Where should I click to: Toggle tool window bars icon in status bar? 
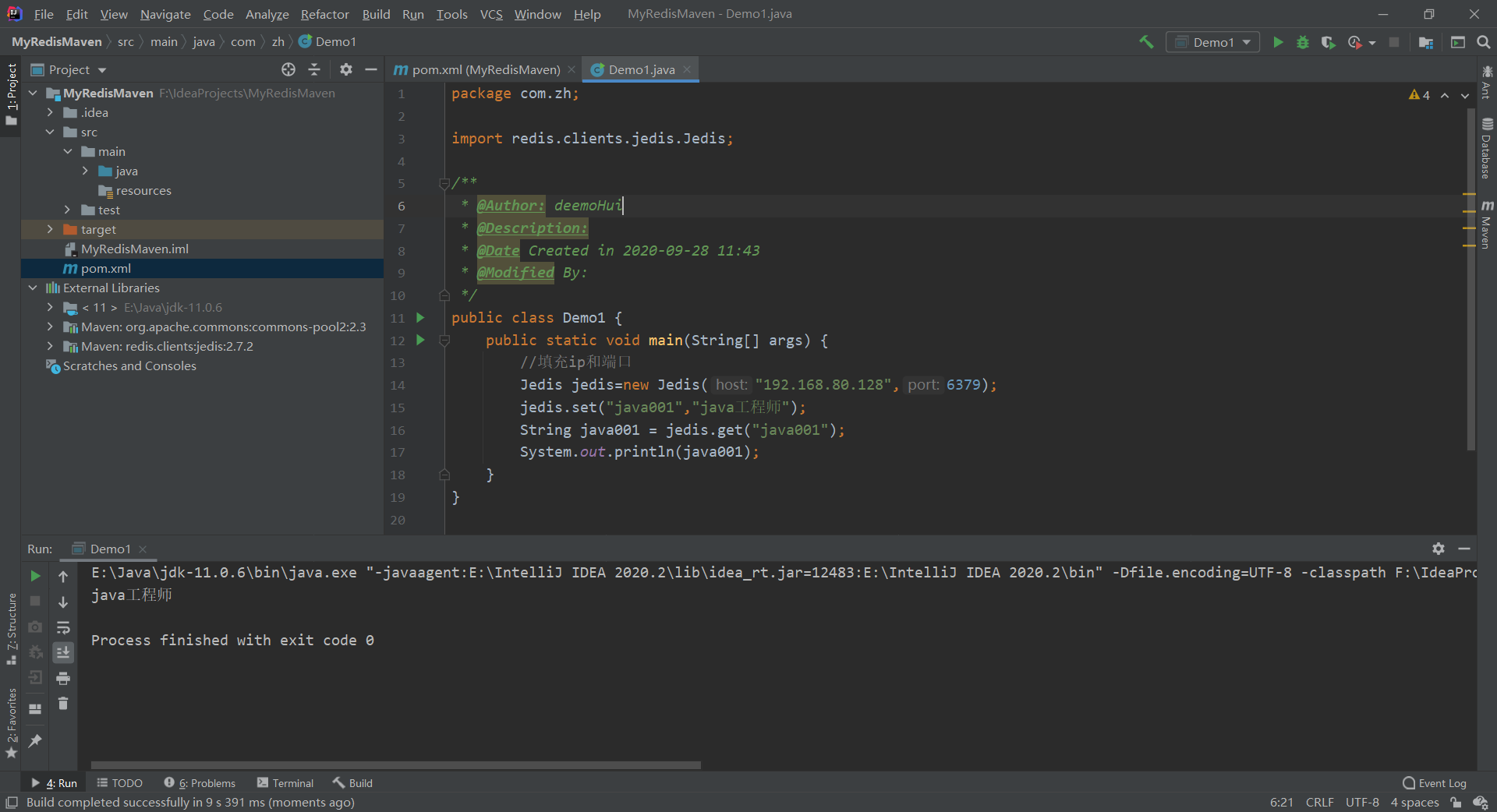pyautogui.click(x=12, y=802)
